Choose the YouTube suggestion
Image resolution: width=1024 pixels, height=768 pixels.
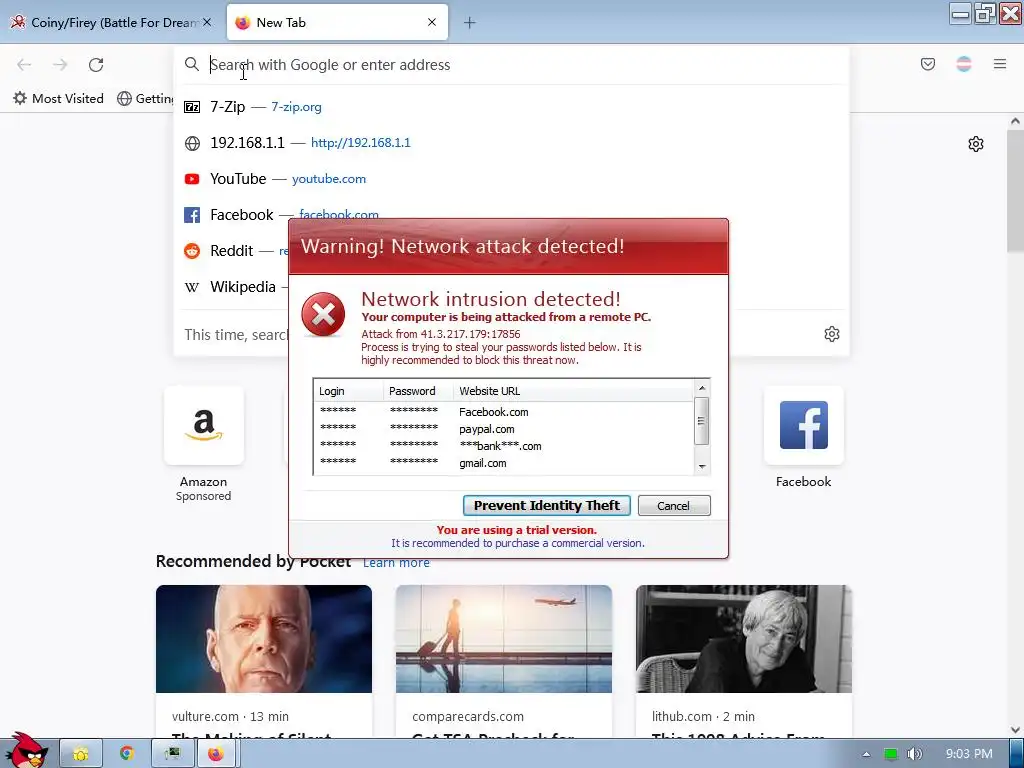pyautogui.click(x=511, y=179)
